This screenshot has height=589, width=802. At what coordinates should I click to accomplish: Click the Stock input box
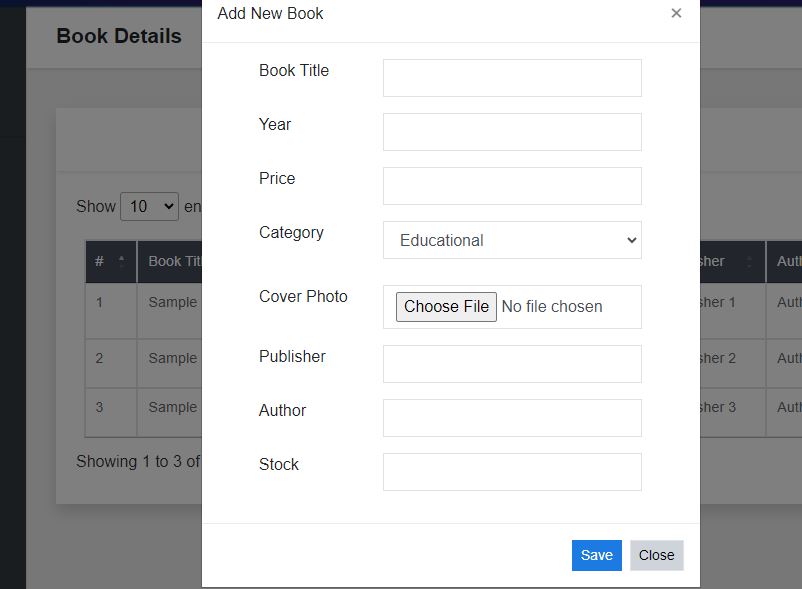(511, 471)
